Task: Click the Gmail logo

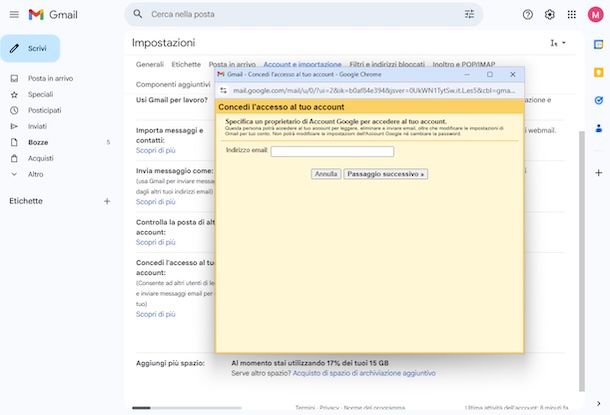Action: tap(53, 15)
